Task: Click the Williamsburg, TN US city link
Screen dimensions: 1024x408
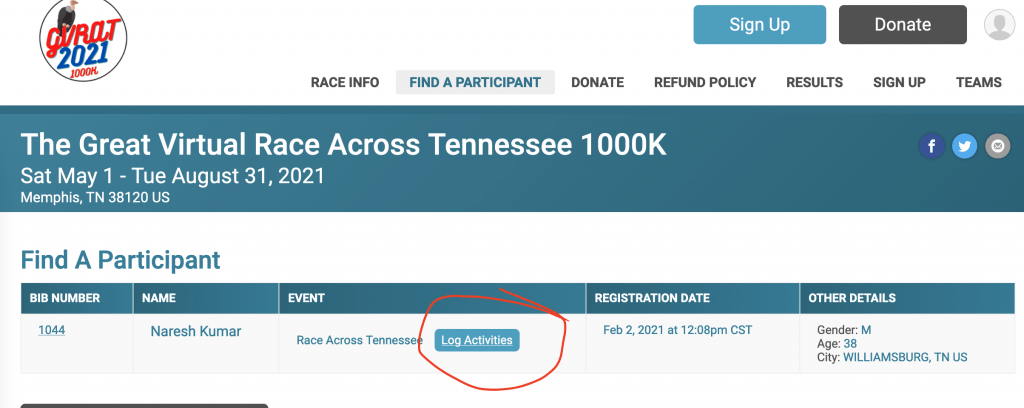Action: [905, 357]
